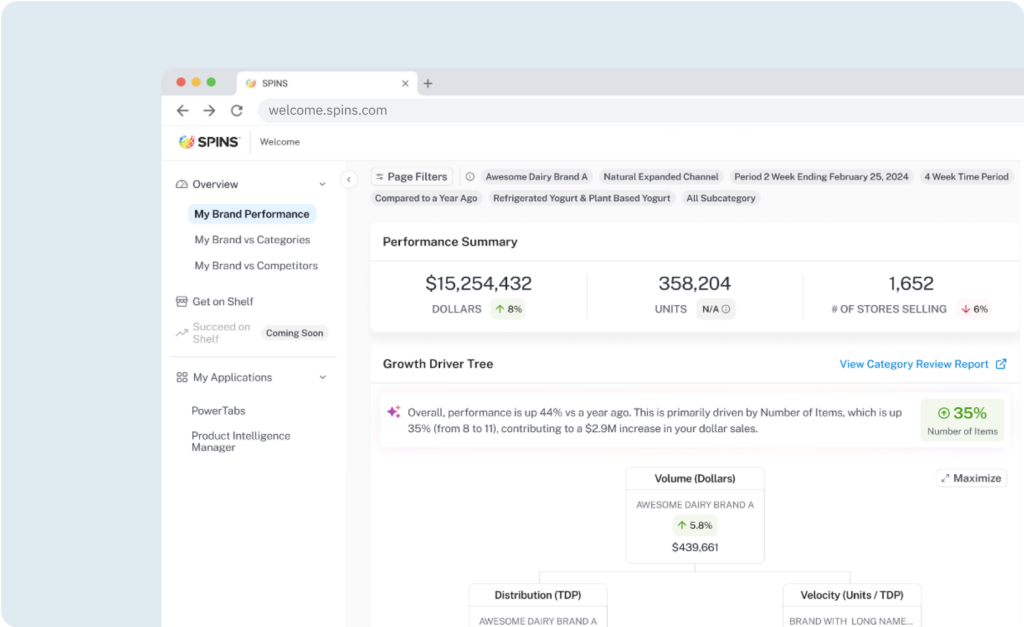Click the Refrigerated Yogurt & Plant Based Yogurt chip
The image size is (1024, 627).
pyautogui.click(x=581, y=198)
